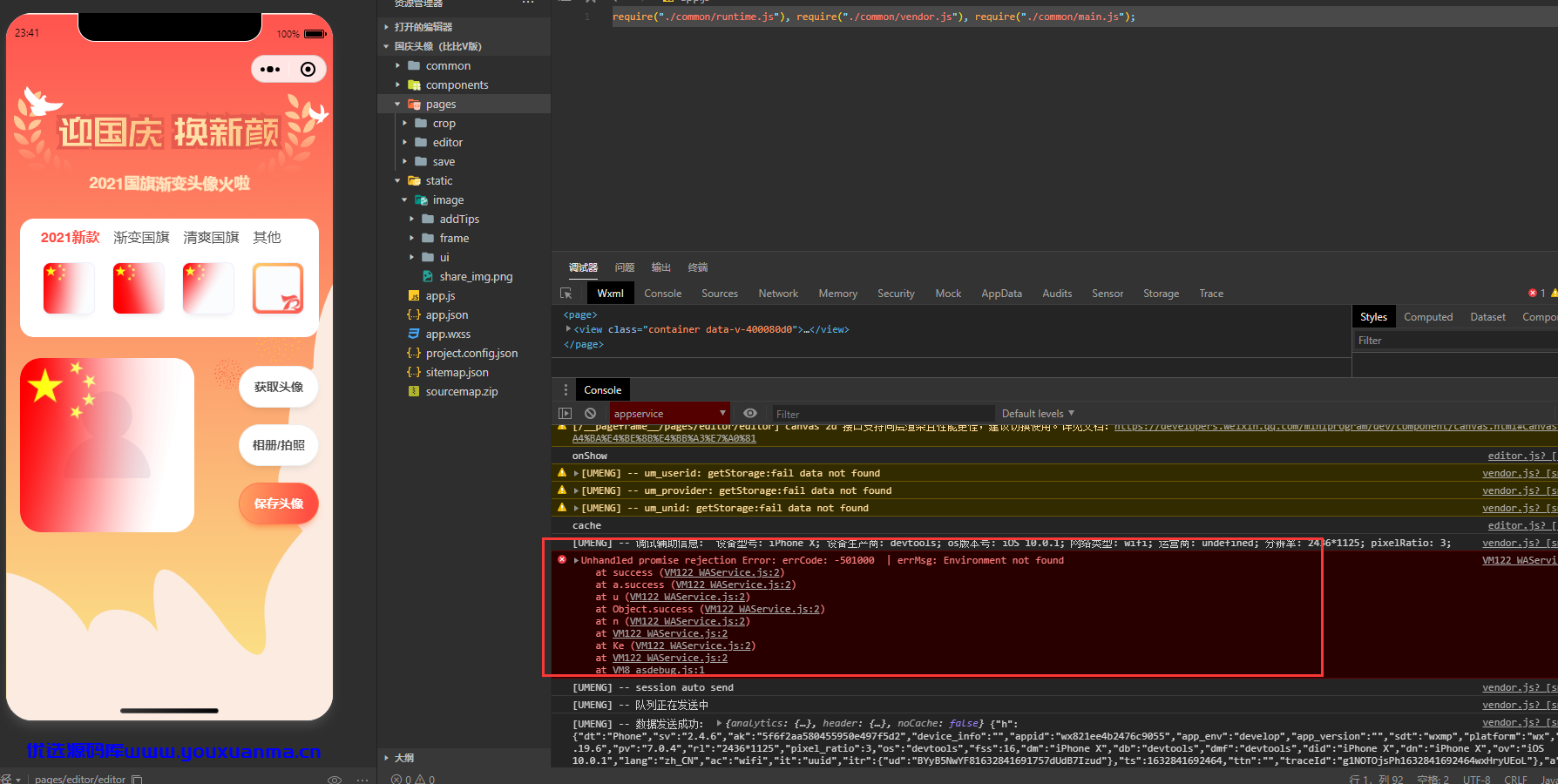Image resolution: width=1558 pixels, height=784 pixels.
Task: Open the sourcemap.zip file
Action: pos(461,391)
